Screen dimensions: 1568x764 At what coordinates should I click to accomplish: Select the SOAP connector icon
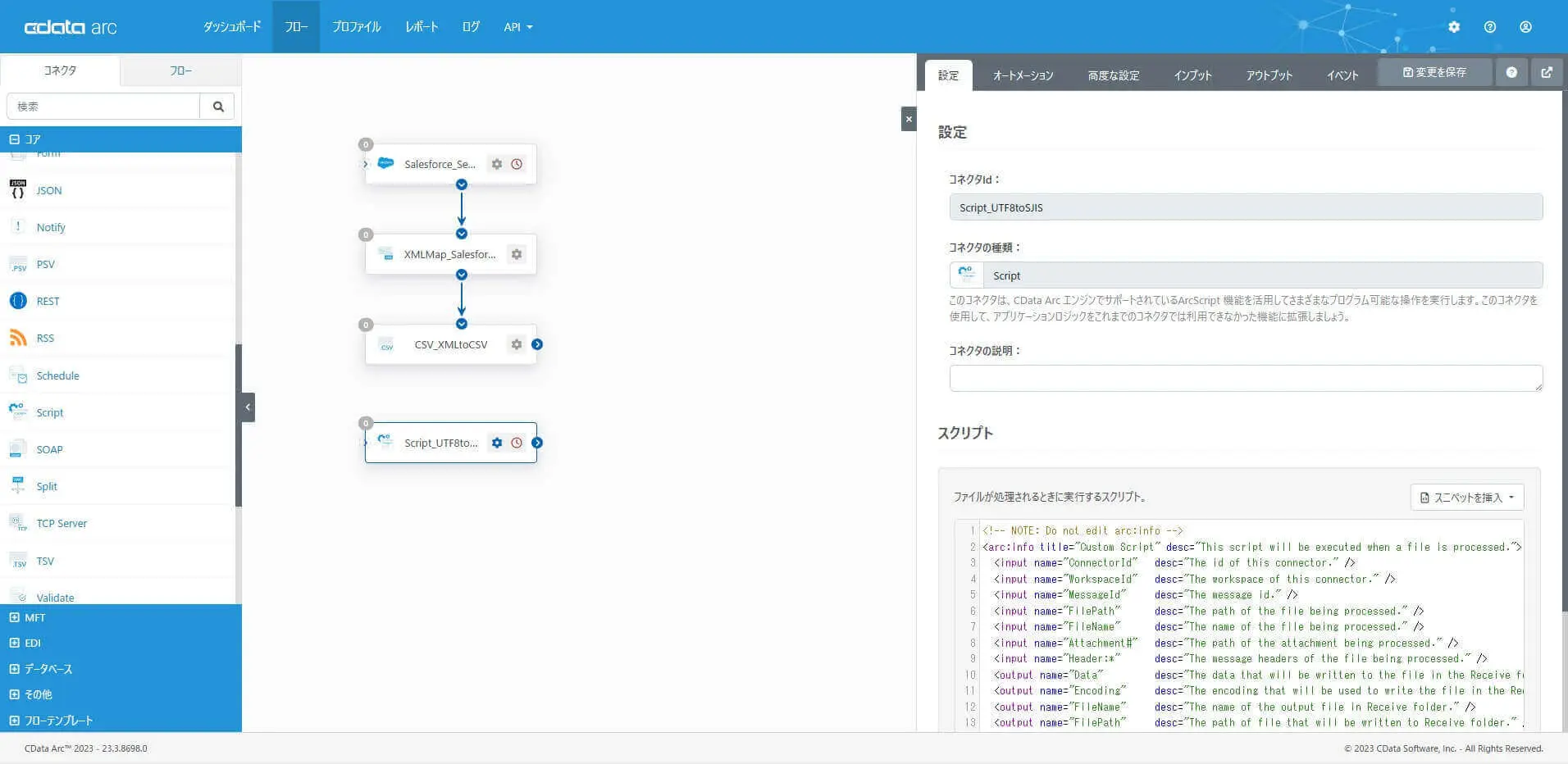coord(18,449)
